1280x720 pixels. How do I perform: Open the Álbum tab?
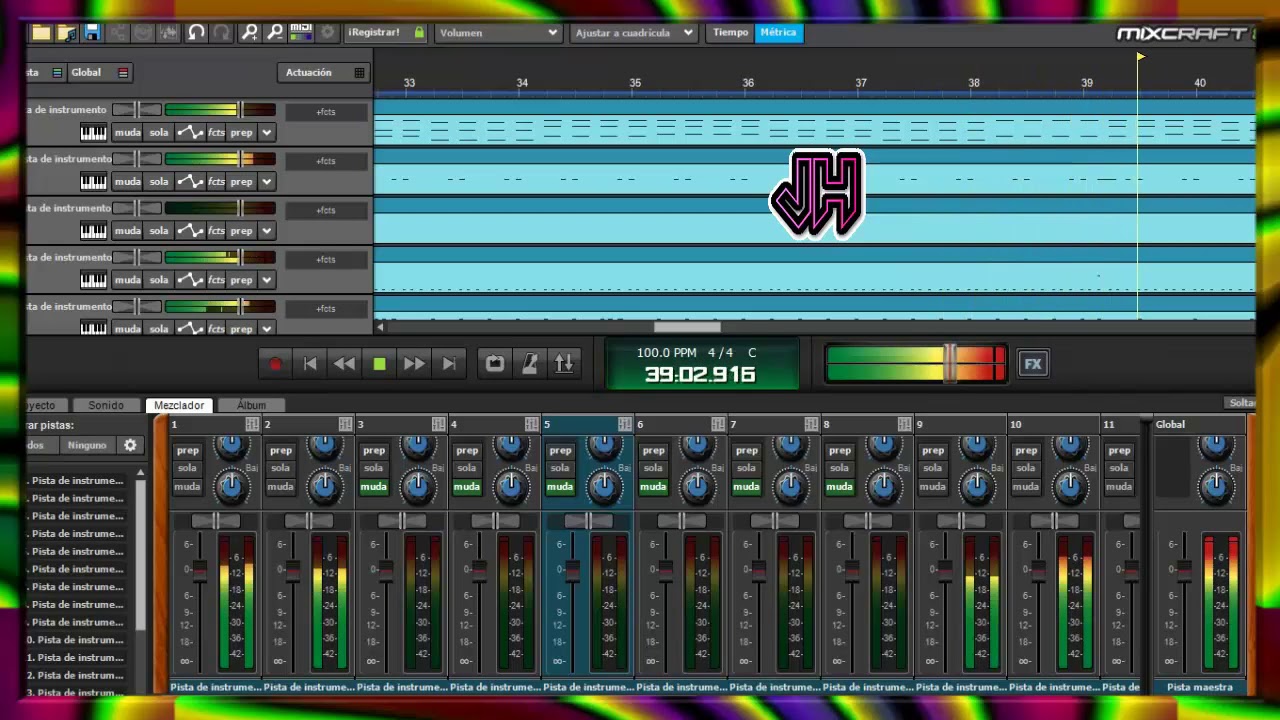coord(251,405)
